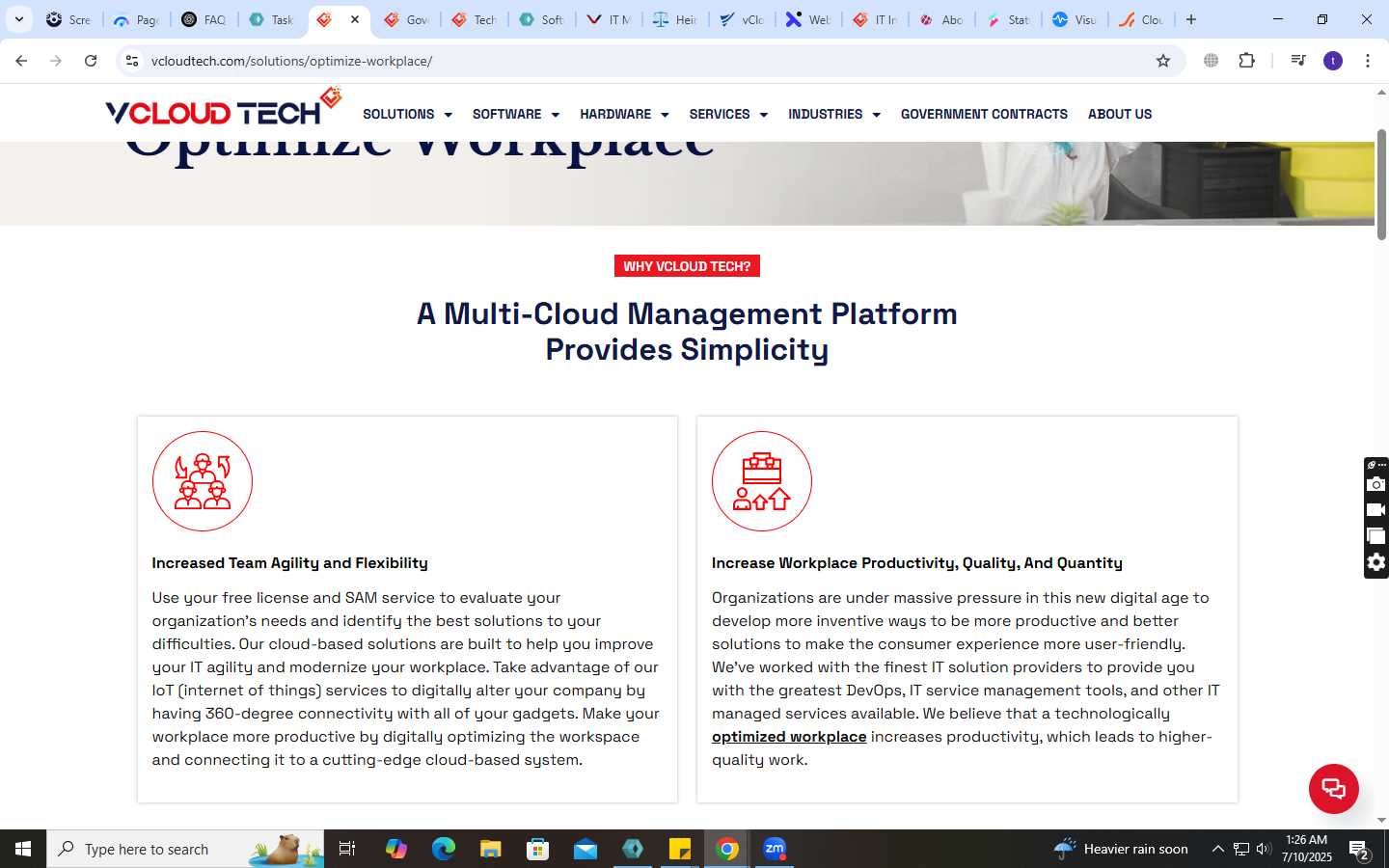
Task: Open Windows Start menu
Action: pyautogui.click(x=23, y=849)
